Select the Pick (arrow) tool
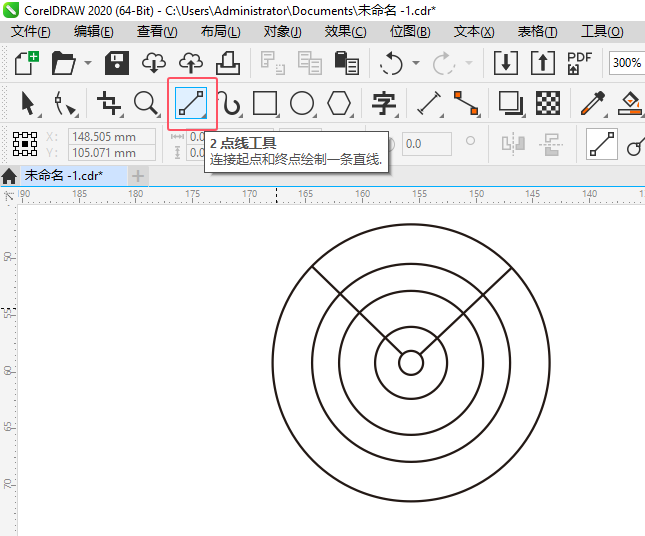This screenshot has width=645, height=536. 28,103
